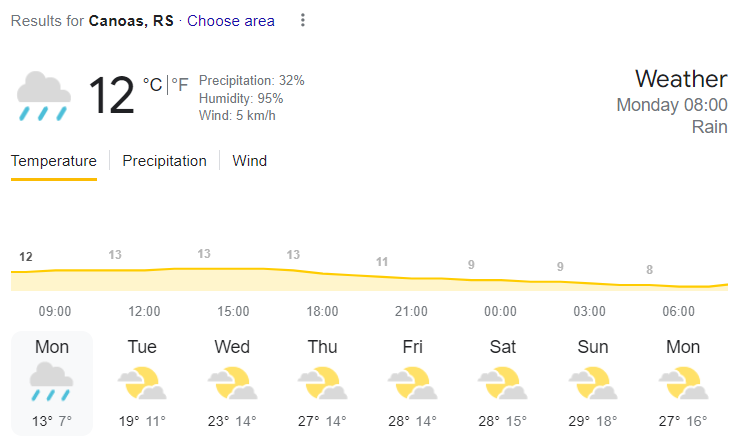Select Thursday partly cloudy icon
The height and width of the screenshot is (438, 733).
click(323, 383)
